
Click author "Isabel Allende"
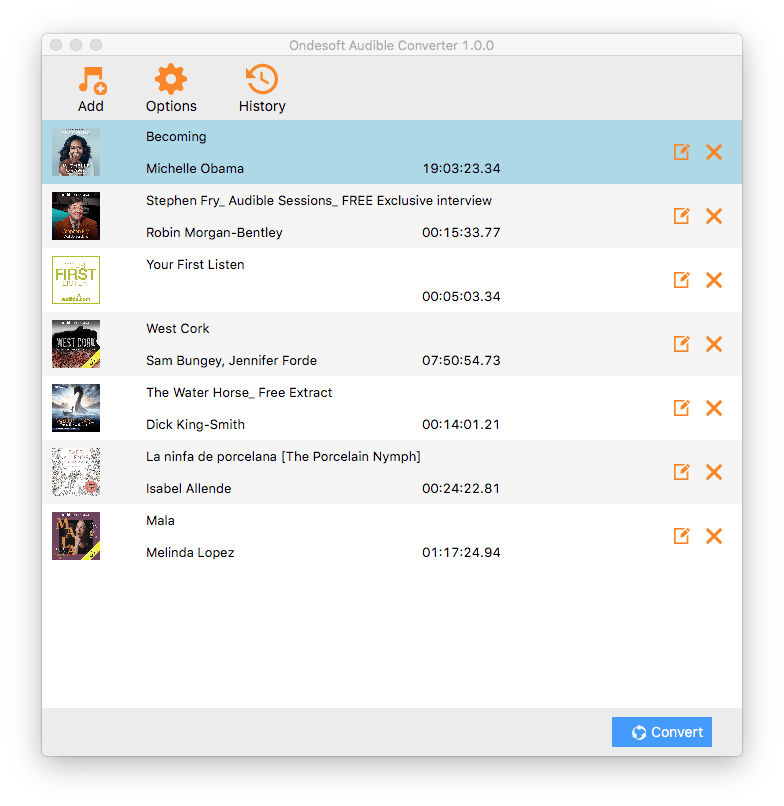click(189, 489)
